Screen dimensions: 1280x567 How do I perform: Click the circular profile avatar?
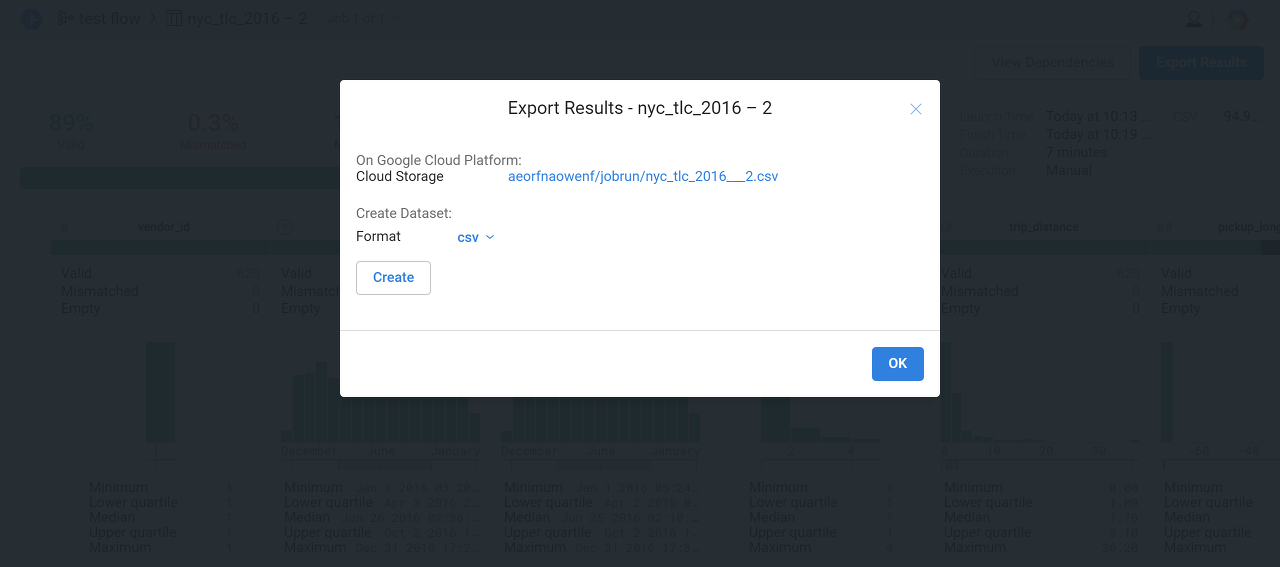coord(1238,19)
